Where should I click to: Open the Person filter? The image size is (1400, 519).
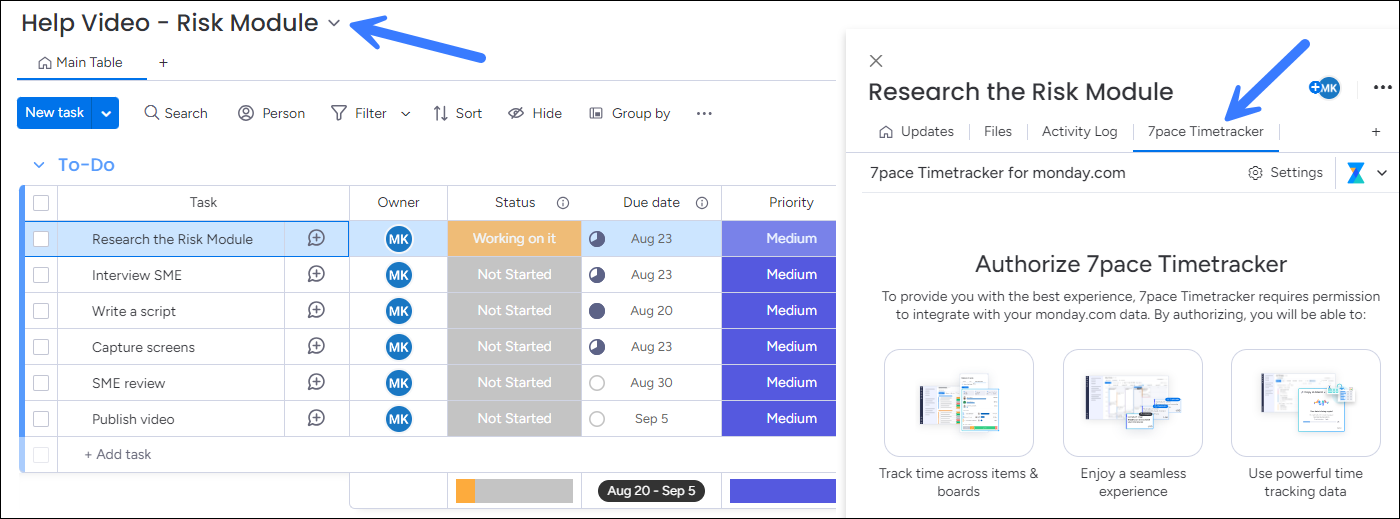pyautogui.click(x=271, y=113)
